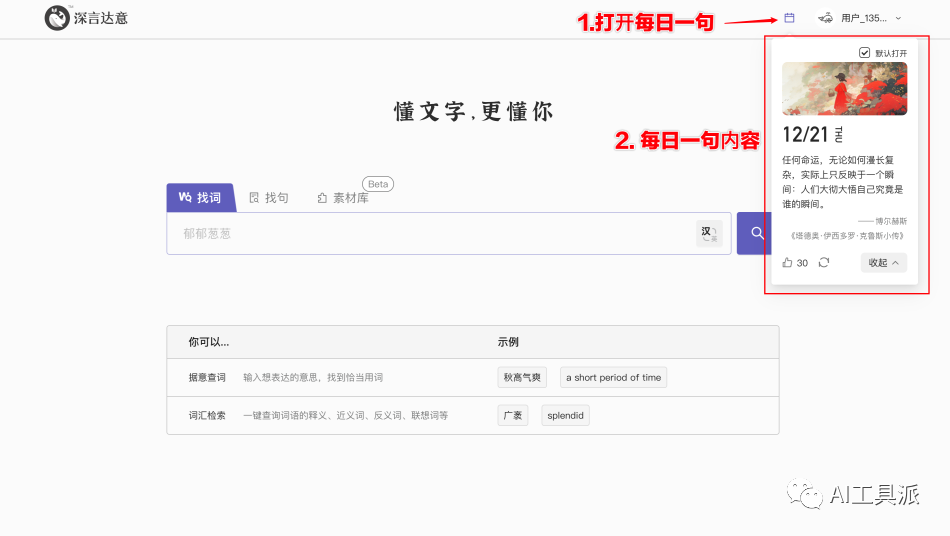Click the source title 《塔德奥·伊西多罗·克鲁斯小传》

(847, 236)
